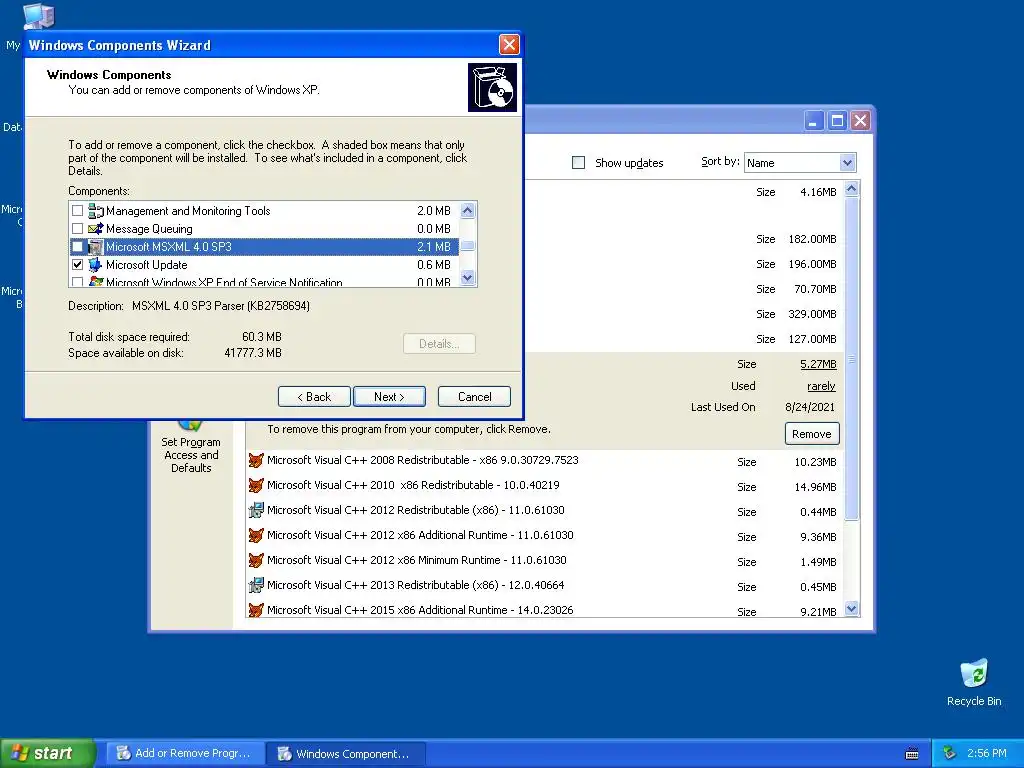This screenshot has width=1024, height=768.
Task: Click the 'rarely' usage link
Action: click(x=821, y=386)
